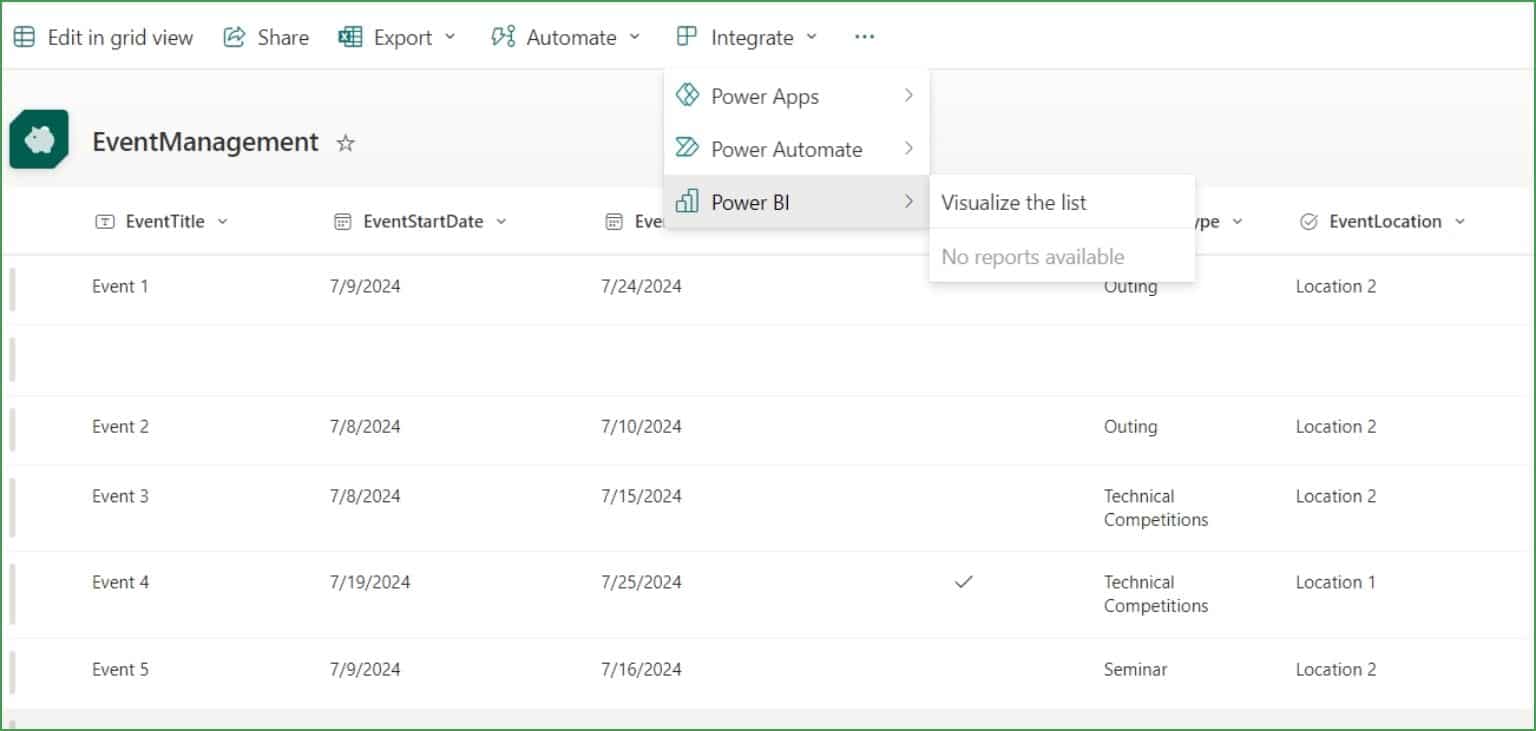Click the Edit in grid view icon
Image resolution: width=1536 pixels, height=731 pixels.
pos(23,37)
